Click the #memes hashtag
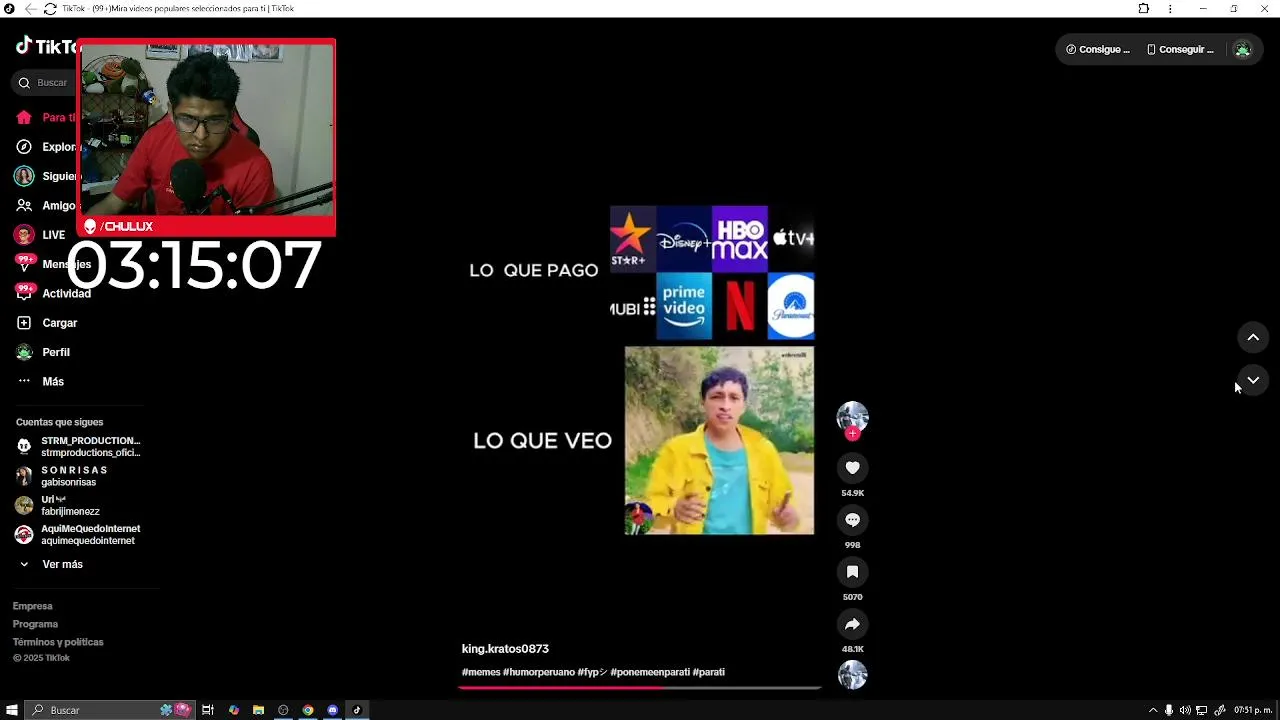This screenshot has height=720, width=1280. click(481, 672)
